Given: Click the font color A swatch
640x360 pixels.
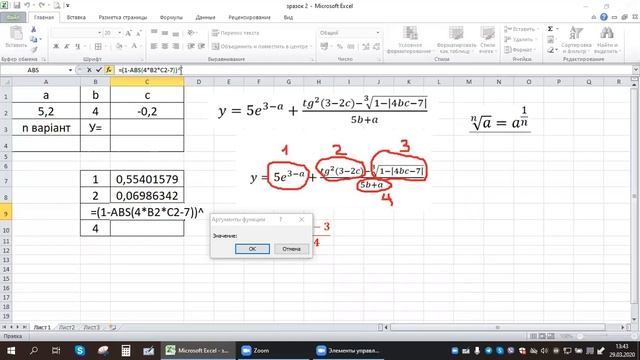Looking at the screenshot, I should [x=133, y=46].
